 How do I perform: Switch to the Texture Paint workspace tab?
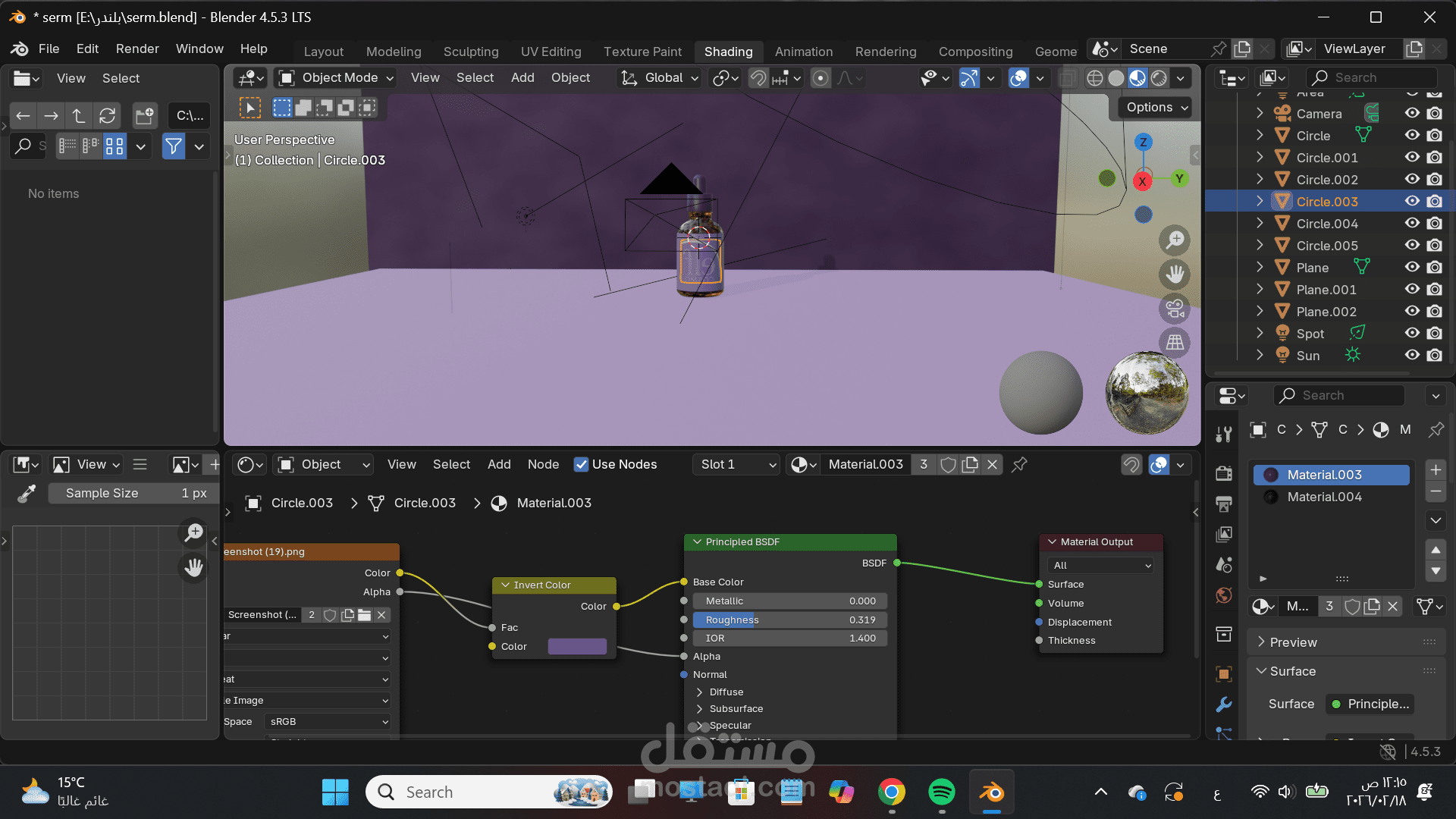pos(642,52)
